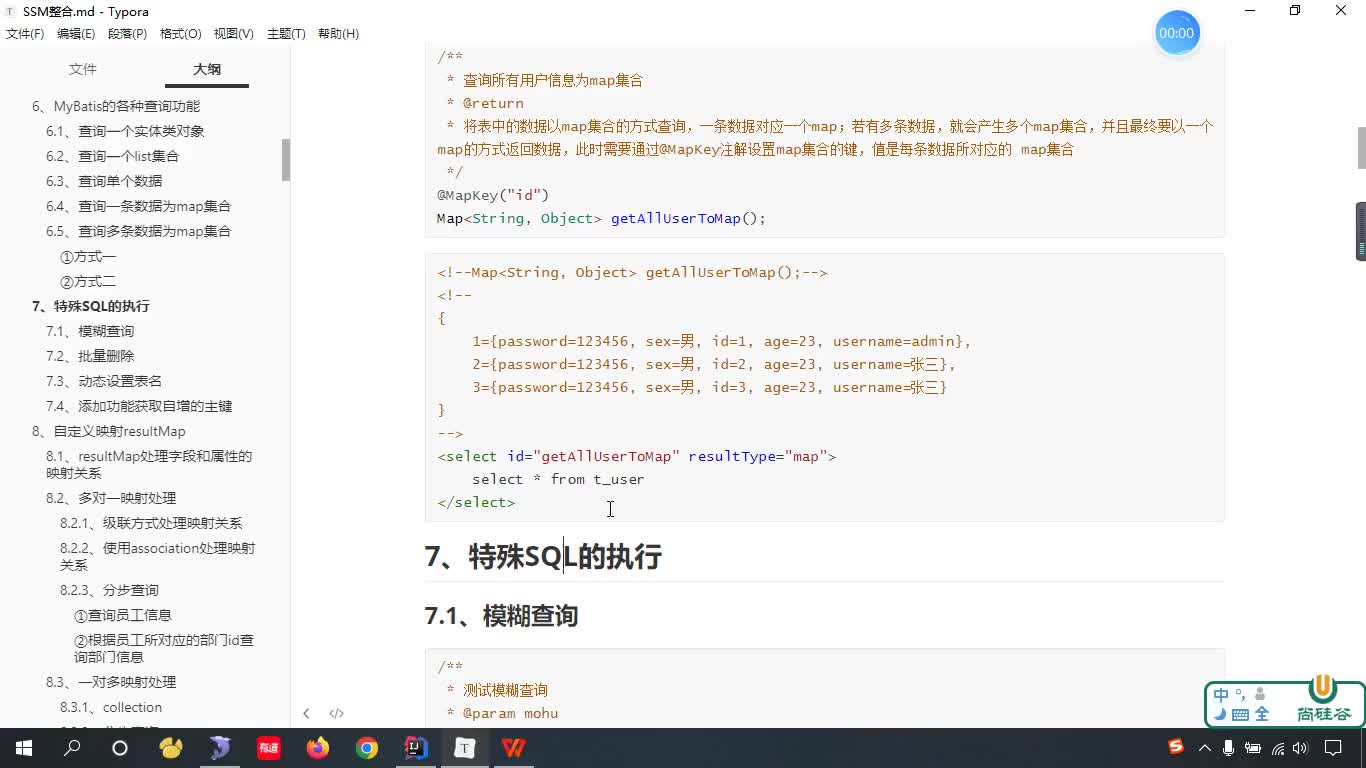Click the 00:00 recording timer bubble
1366x768 pixels.
pyautogui.click(x=1177, y=33)
